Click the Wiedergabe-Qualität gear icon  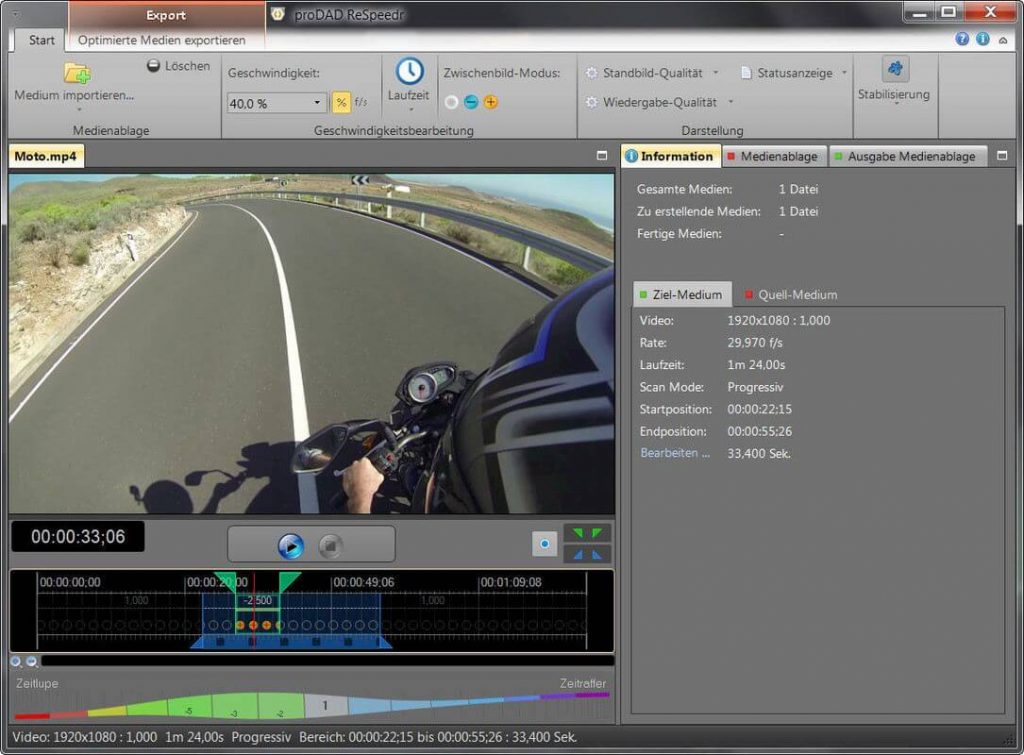pyautogui.click(x=592, y=100)
